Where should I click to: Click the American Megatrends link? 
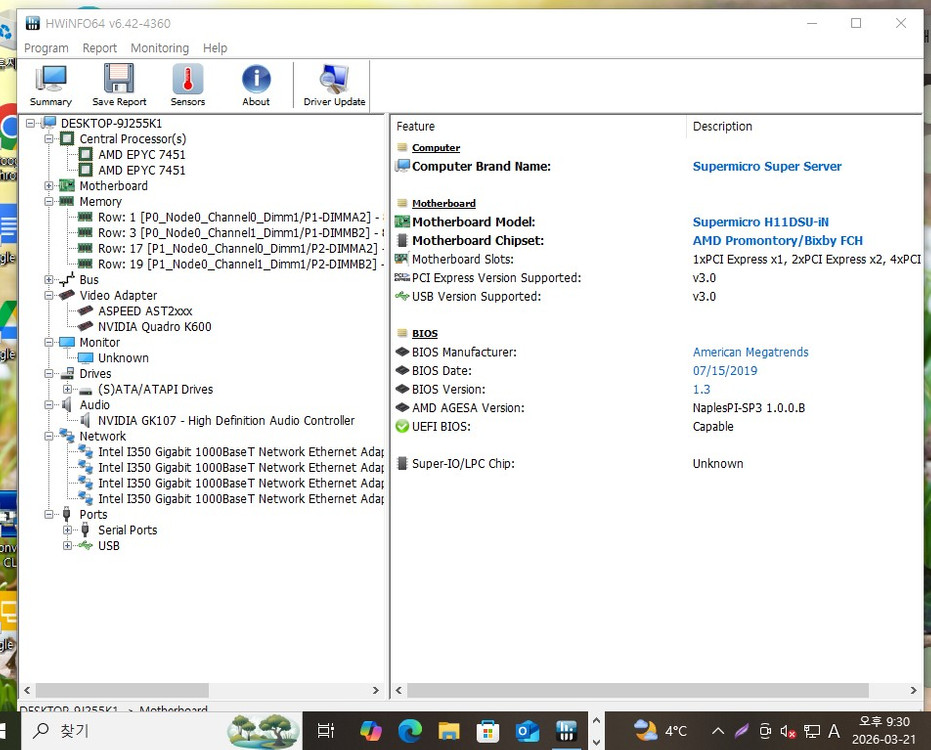tap(750, 352)
